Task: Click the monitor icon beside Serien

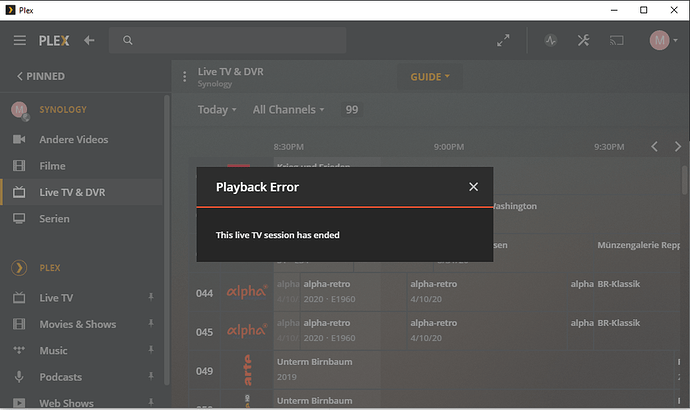Action: tap(19, 219)
